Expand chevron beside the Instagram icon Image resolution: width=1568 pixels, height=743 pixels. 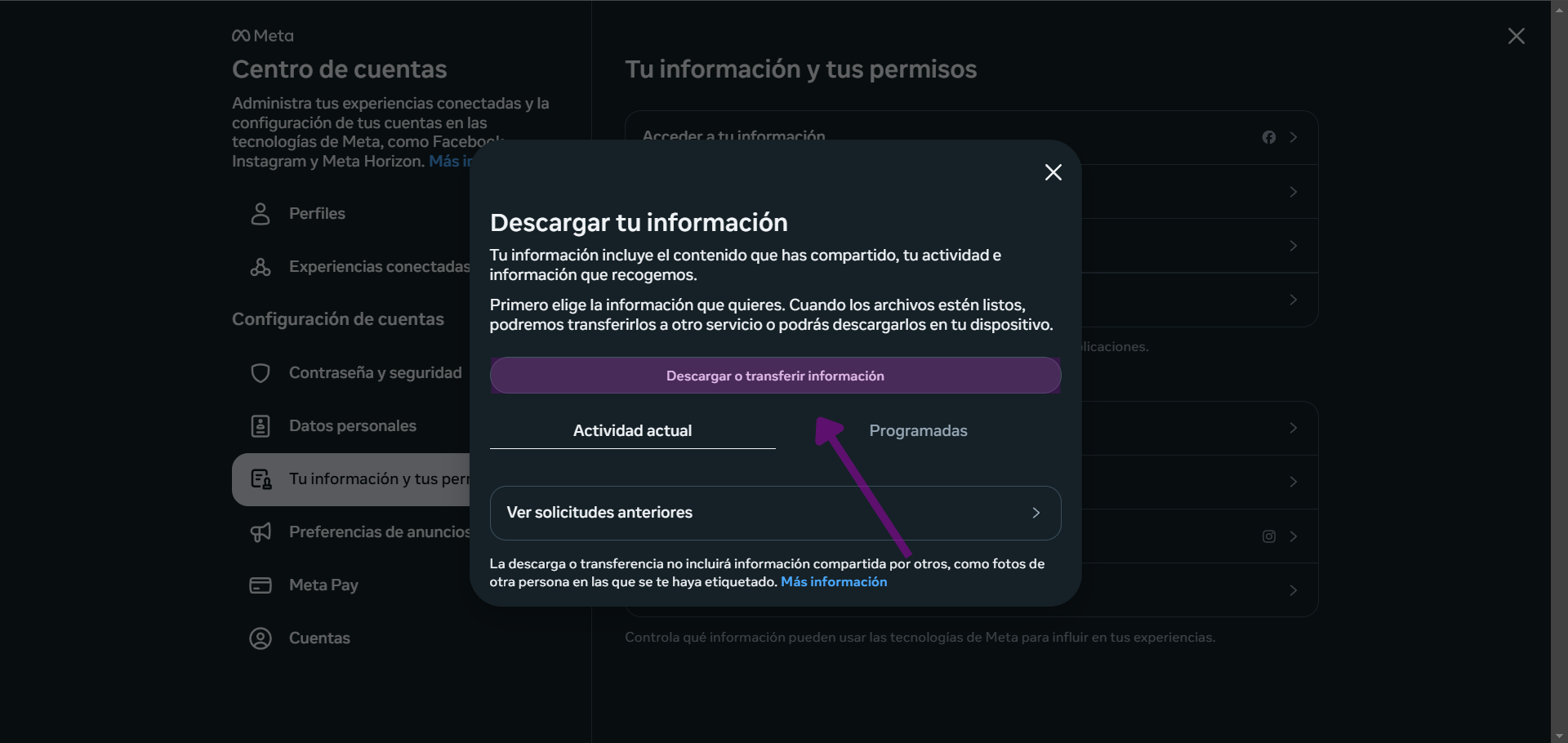1294,536
